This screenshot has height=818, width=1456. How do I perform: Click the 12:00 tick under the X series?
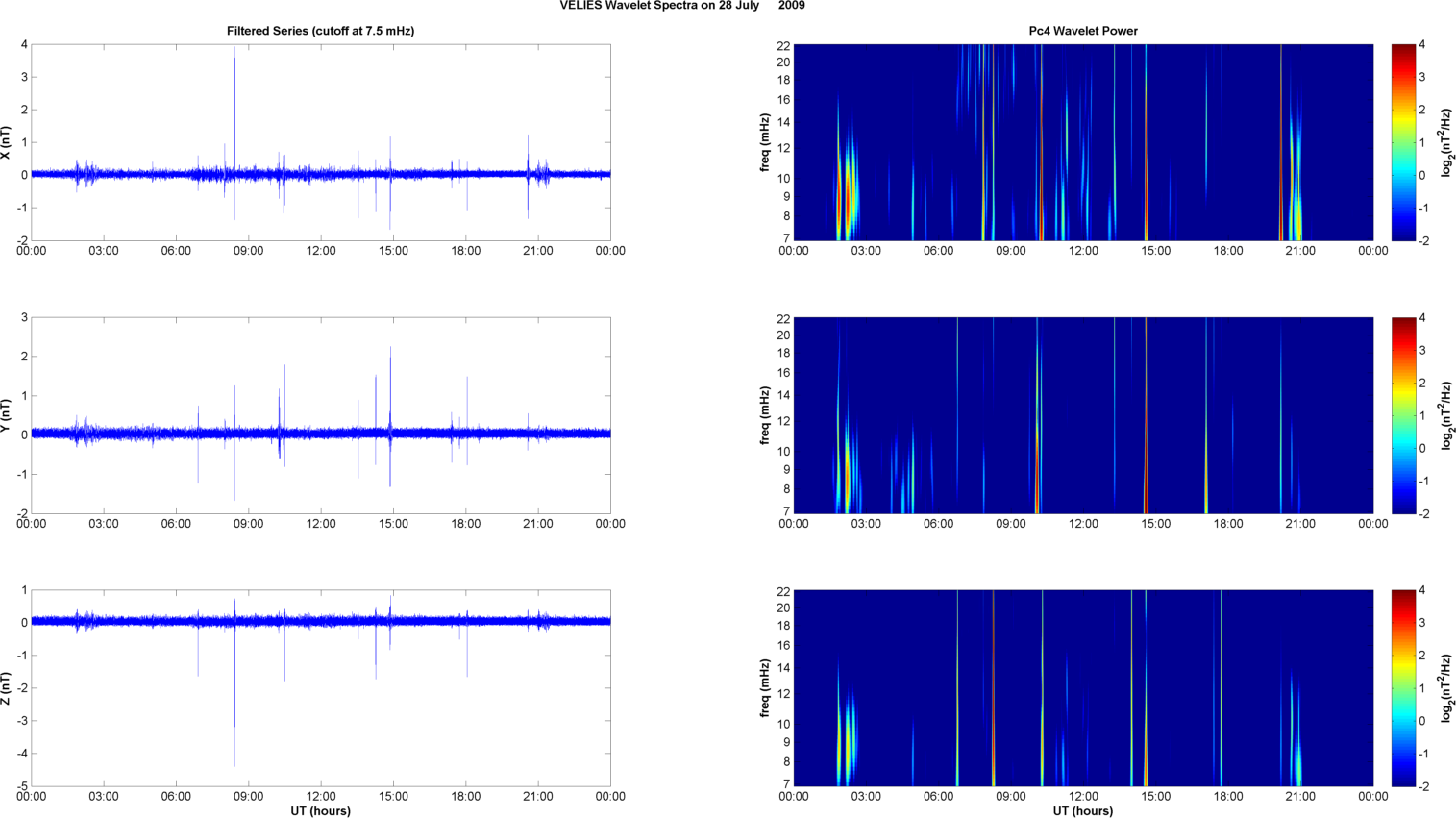pyautogui.click(x=321, y=251)
